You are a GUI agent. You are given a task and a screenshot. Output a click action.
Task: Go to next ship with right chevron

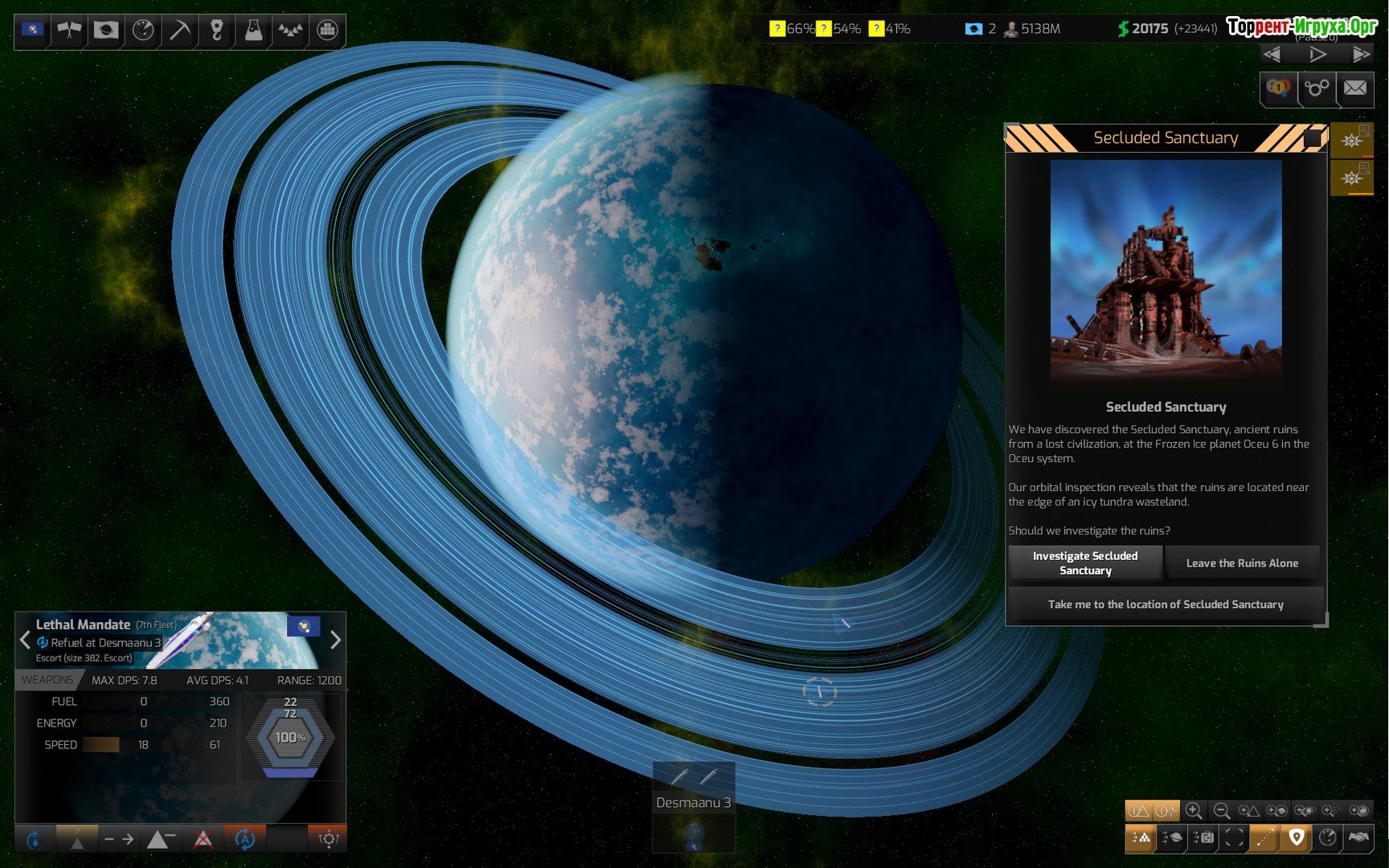335,640
